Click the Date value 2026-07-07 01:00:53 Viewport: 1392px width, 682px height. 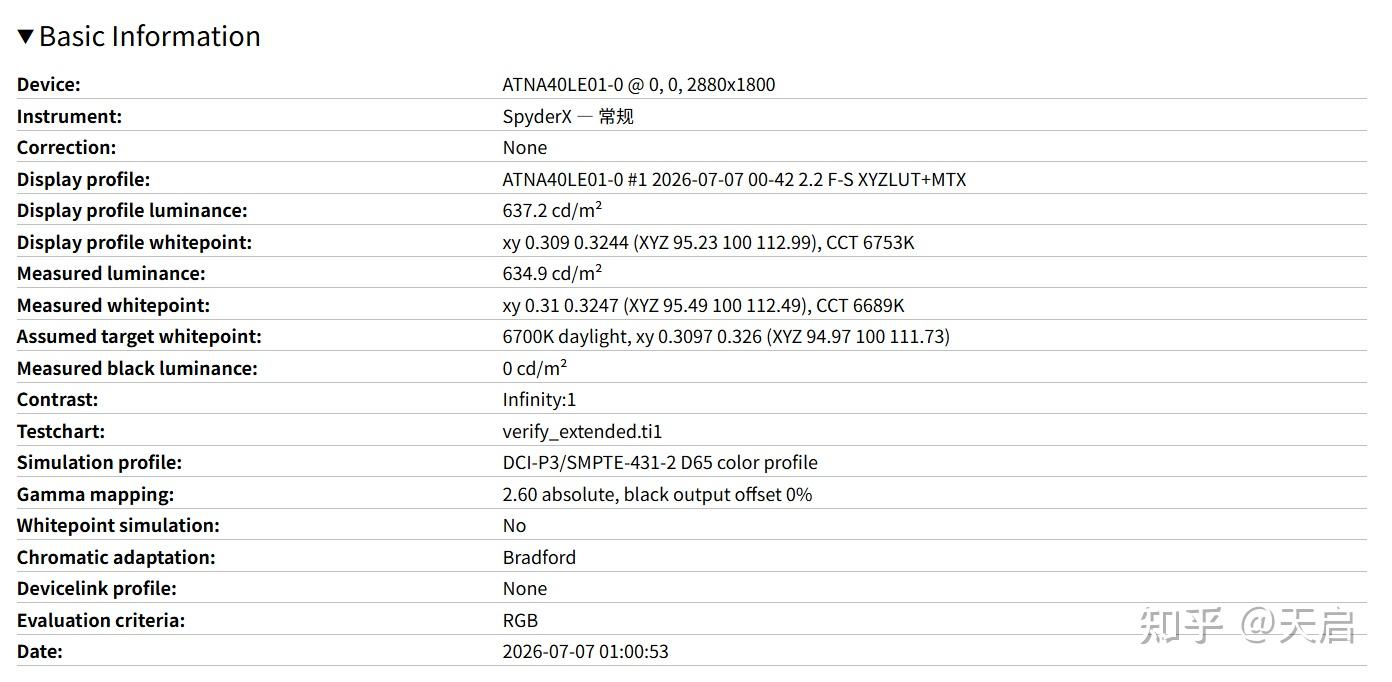pyautogui.click(x=585, y=652)
